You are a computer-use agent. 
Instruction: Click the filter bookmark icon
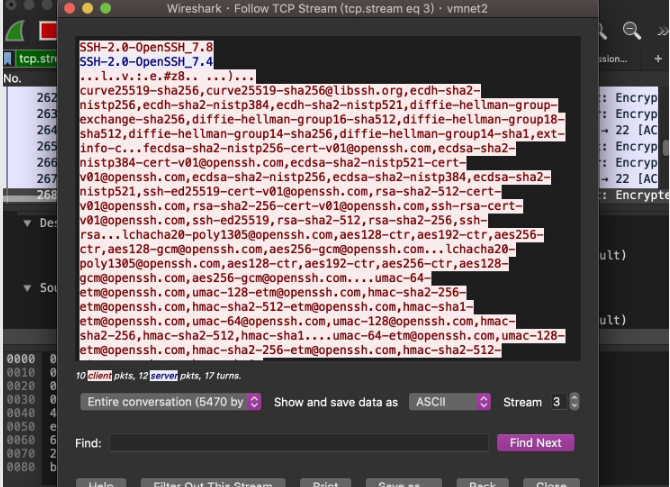click(8, 59)
